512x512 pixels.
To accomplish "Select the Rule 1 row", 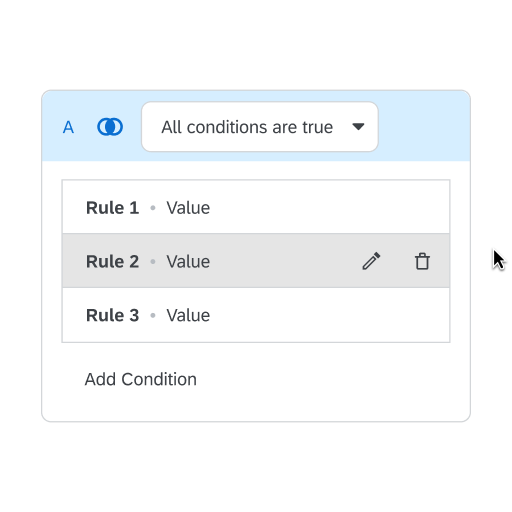I will pos(256,207).
